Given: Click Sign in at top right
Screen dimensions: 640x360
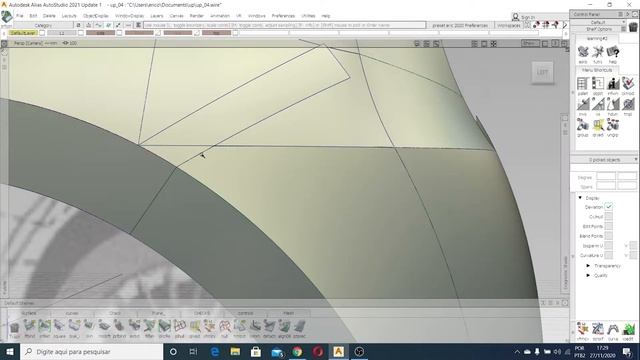Looking at the screenshot, I should coord(528,18).
